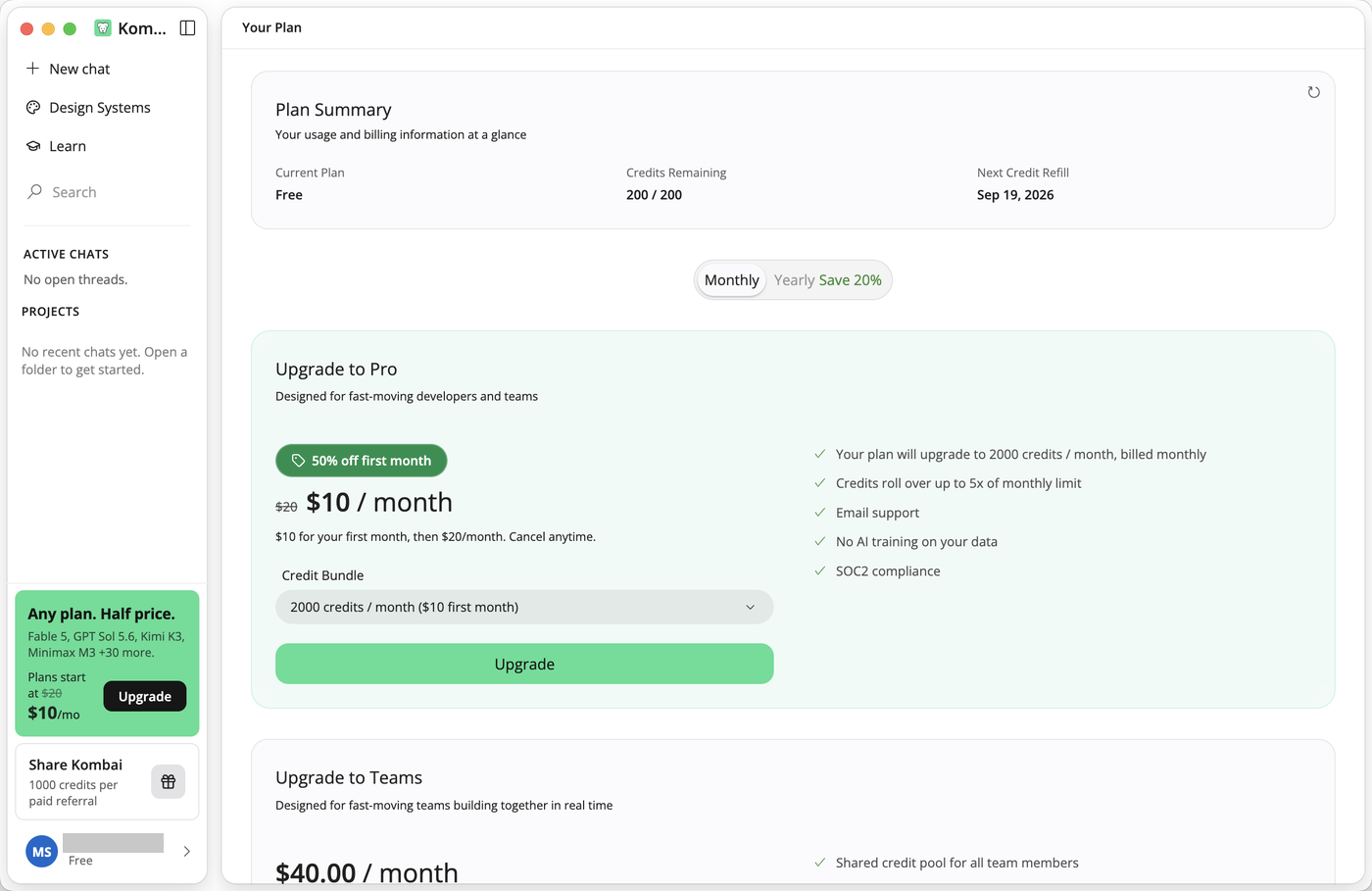The image size is (1372, 891).
Task: Click the $40.00 / month Teams price
Action: pos(367,872)
